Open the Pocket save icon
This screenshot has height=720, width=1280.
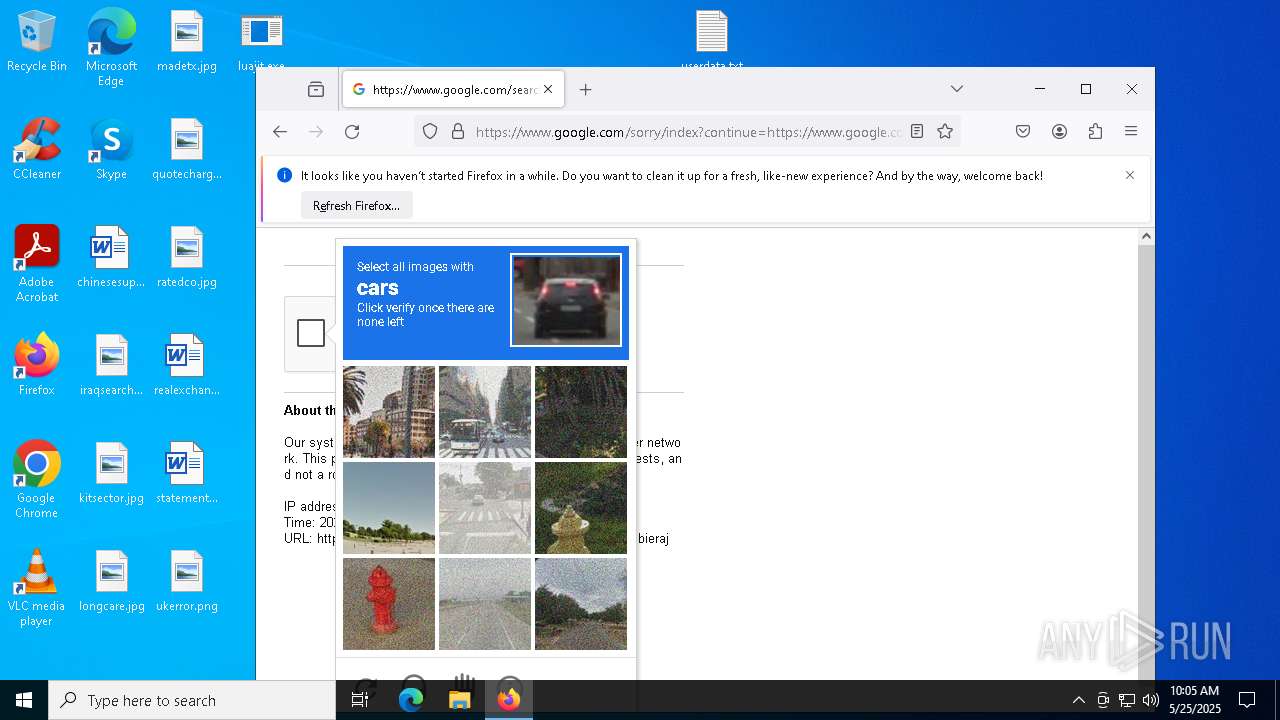(x=1023, y=131)
